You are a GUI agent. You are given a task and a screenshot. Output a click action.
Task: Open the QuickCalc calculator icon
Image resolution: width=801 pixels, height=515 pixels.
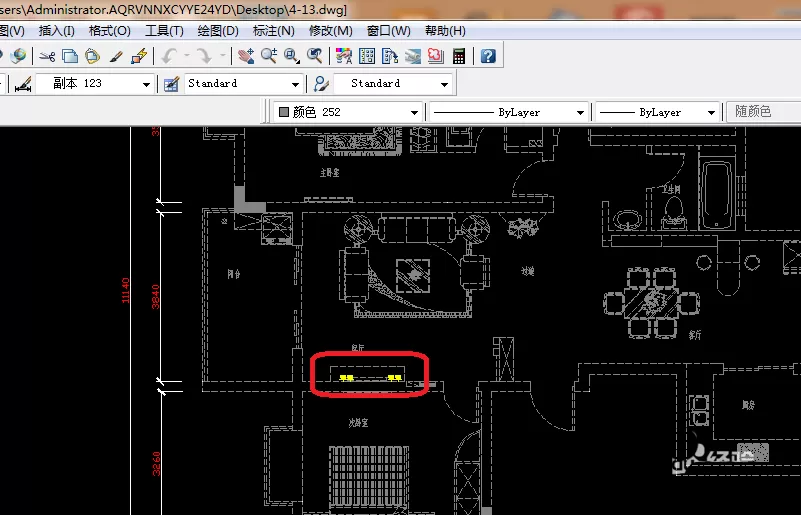(x=459, y=56)
